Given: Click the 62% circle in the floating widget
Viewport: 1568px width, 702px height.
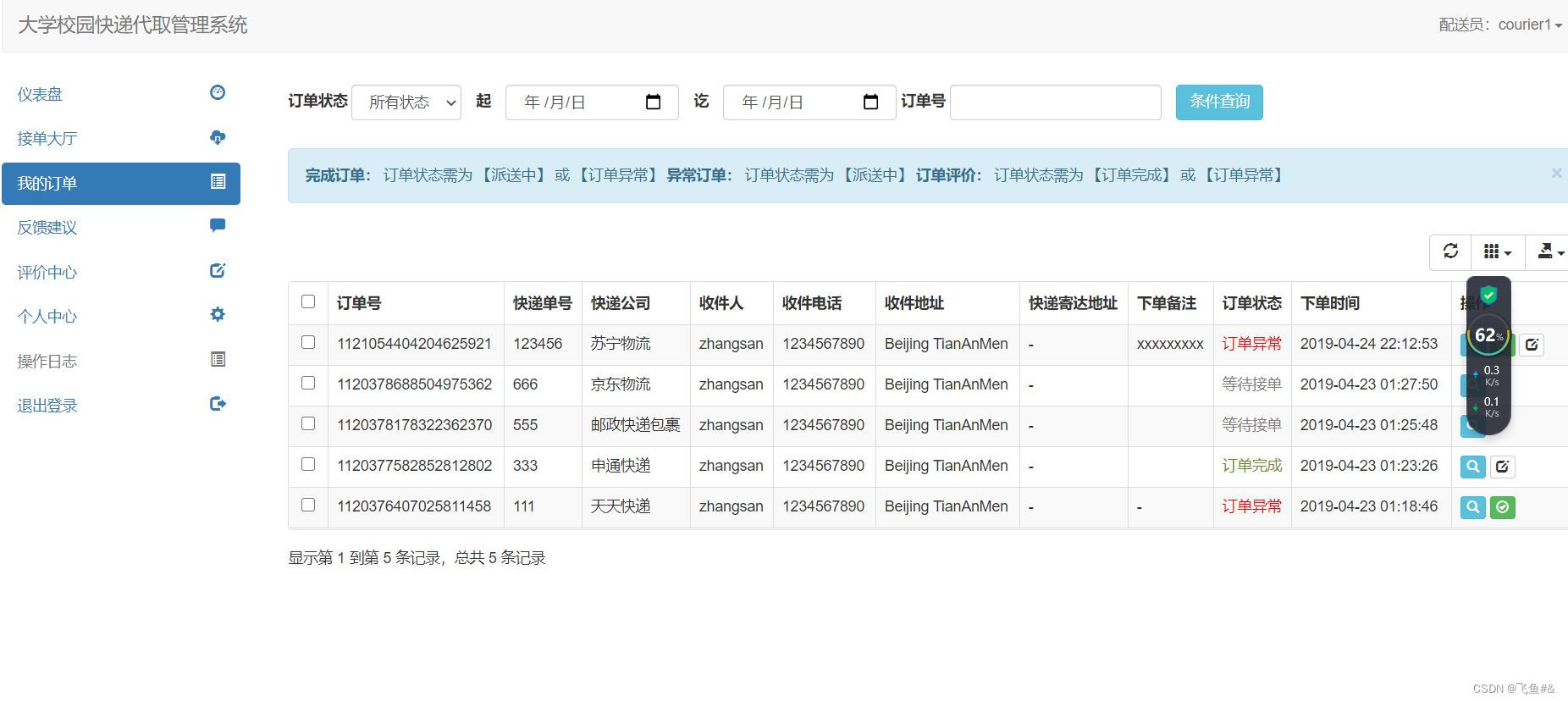Looking at the screenshot, I should point(1488,335).
